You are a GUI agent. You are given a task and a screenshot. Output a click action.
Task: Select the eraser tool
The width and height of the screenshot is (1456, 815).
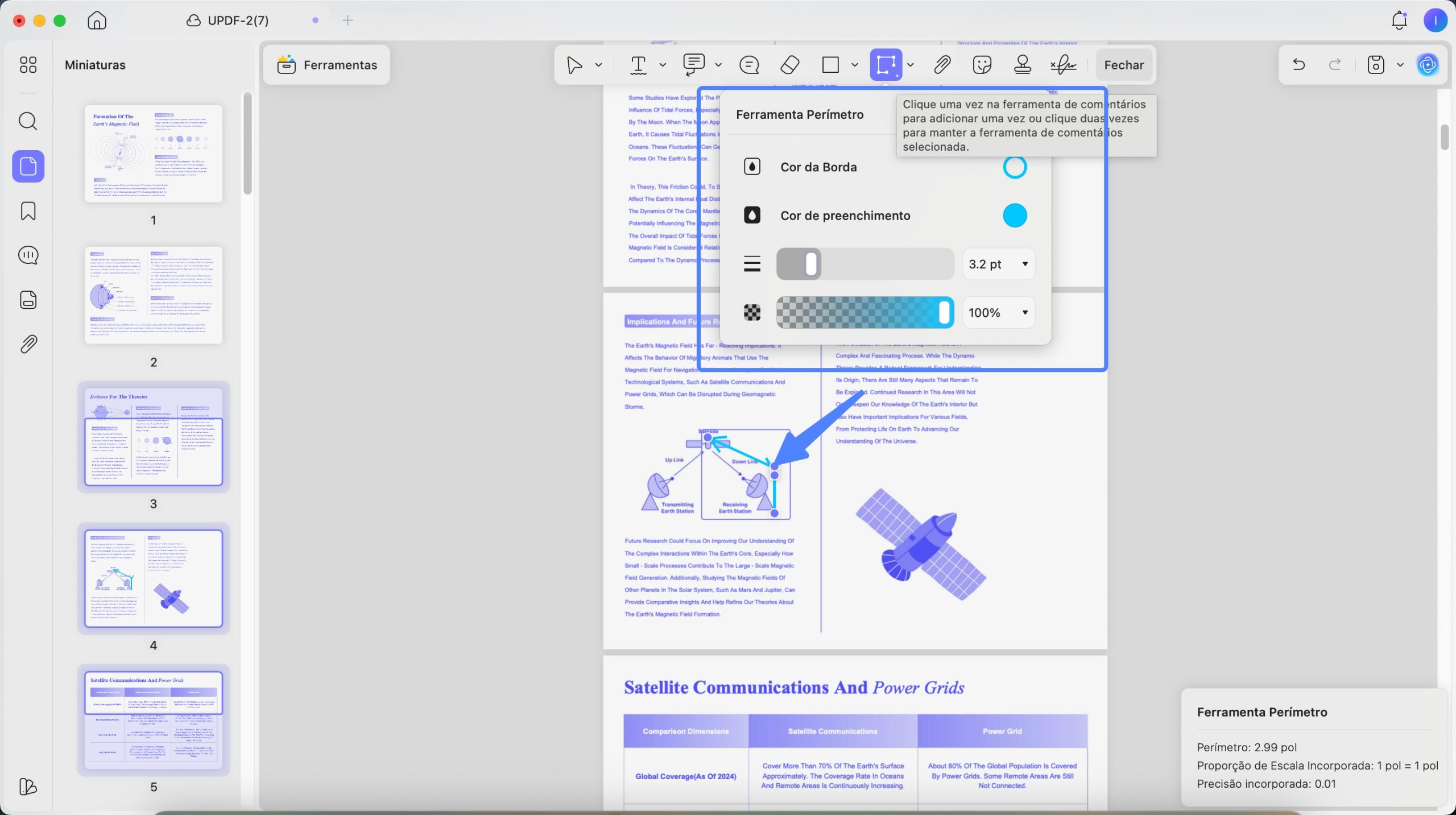[789, 65]
